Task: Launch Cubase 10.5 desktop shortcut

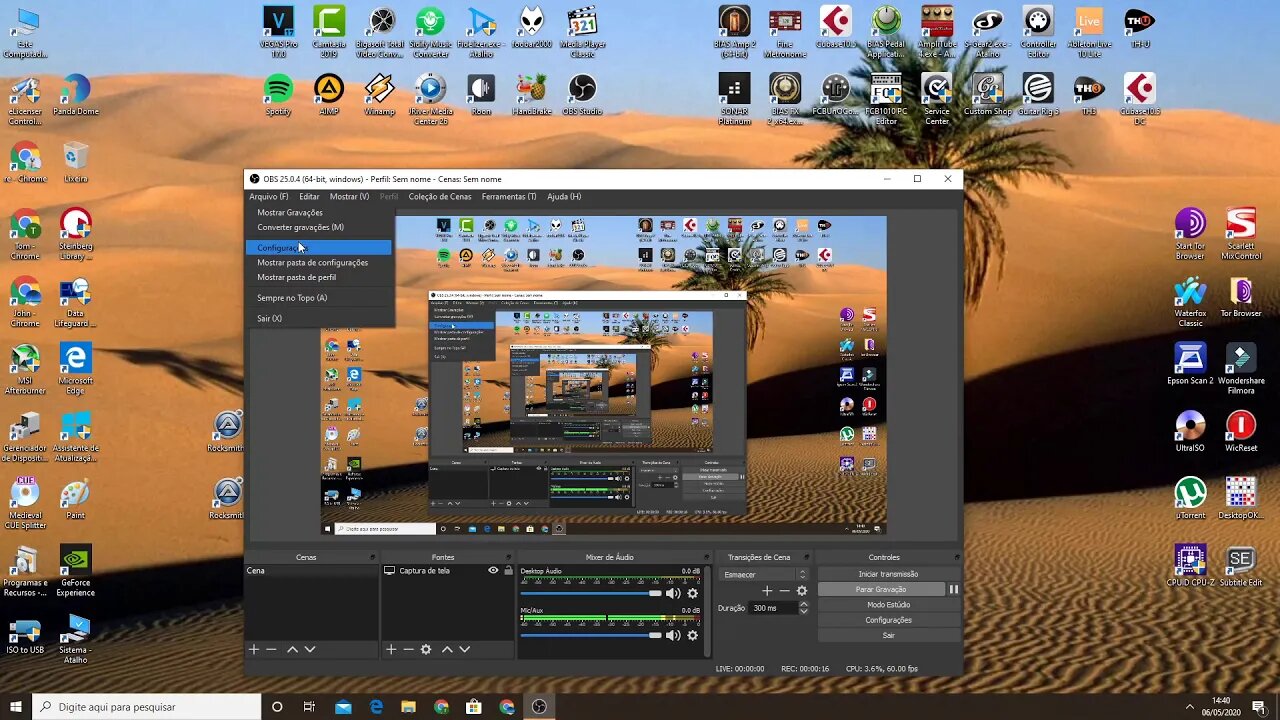Action: click(x=835, y=27)
